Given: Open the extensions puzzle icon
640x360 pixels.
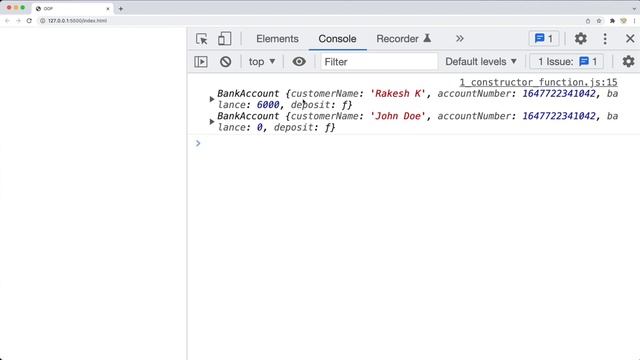Looking at the screenshot, I should pos(612,21).
